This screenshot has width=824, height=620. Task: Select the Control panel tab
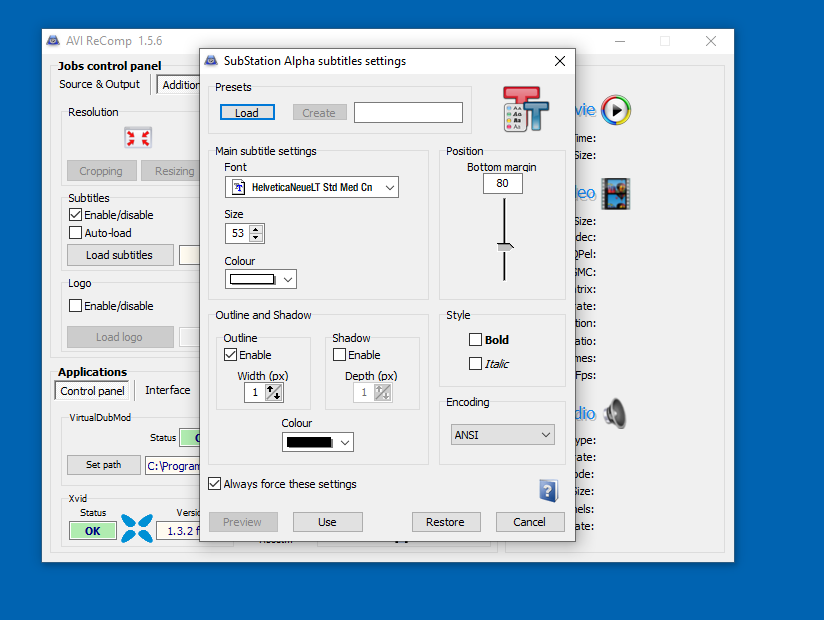click(x=92, y=391)
